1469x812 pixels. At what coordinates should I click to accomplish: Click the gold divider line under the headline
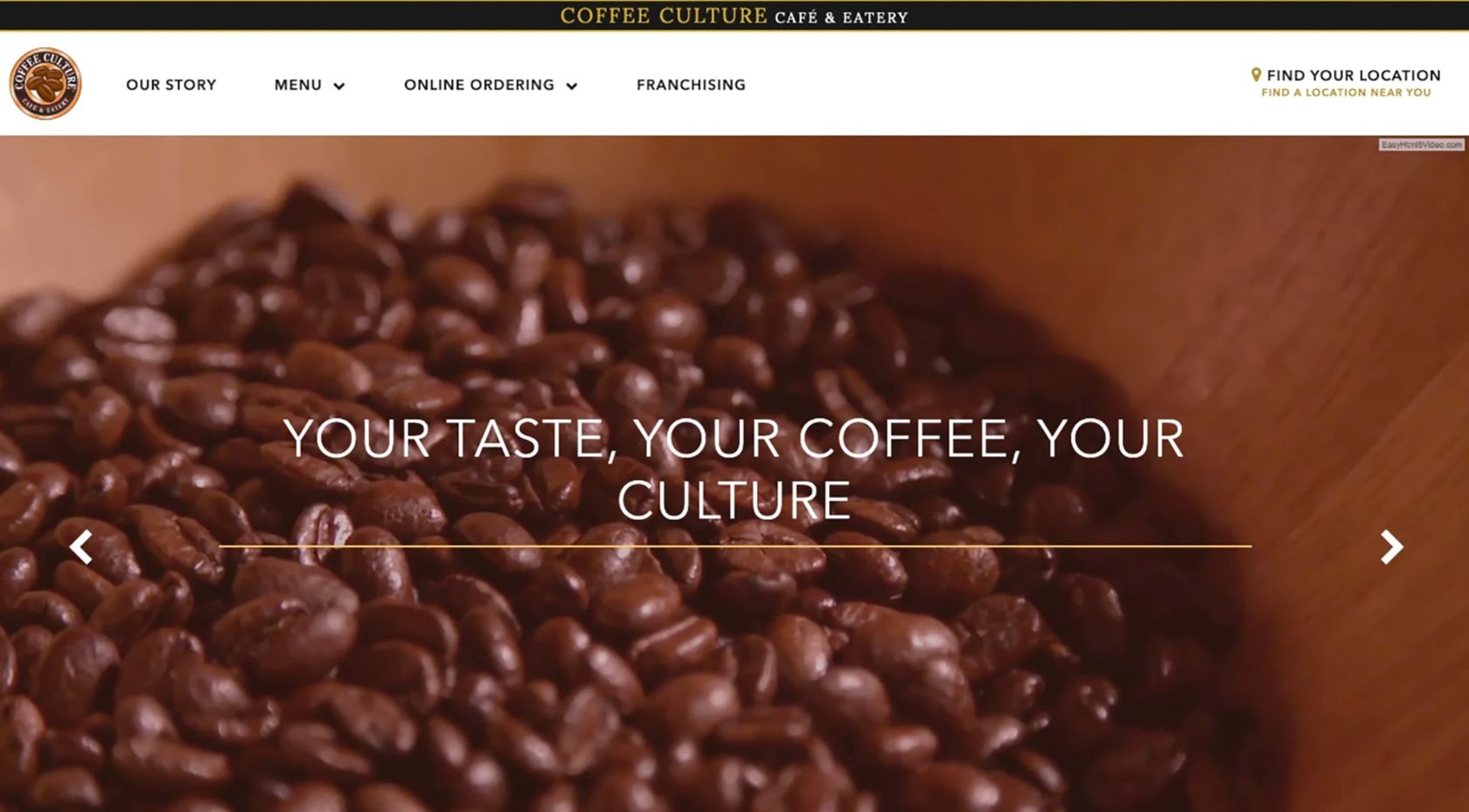pos(735,546)
